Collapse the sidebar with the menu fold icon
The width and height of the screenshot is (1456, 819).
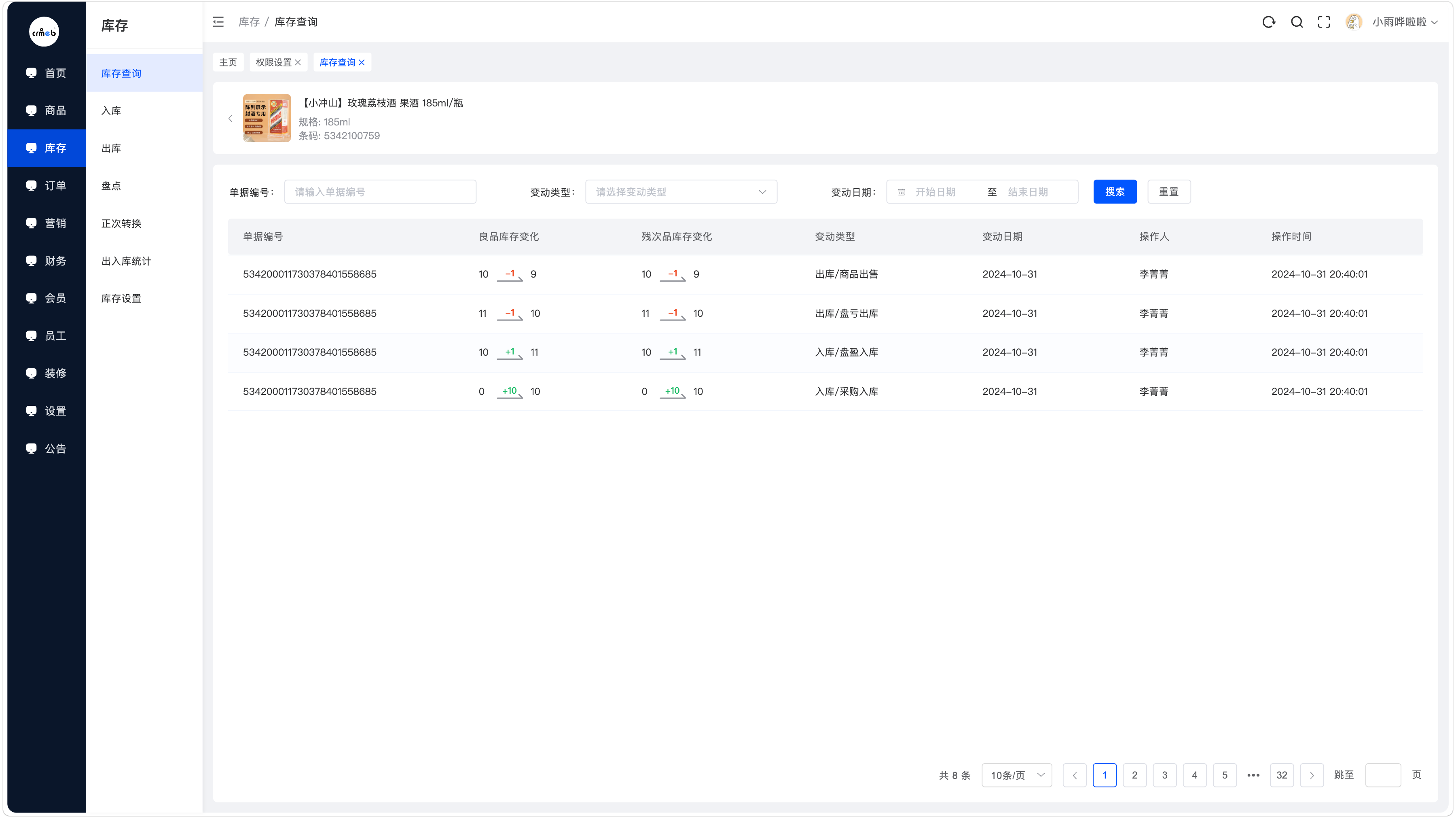[218, 22]
